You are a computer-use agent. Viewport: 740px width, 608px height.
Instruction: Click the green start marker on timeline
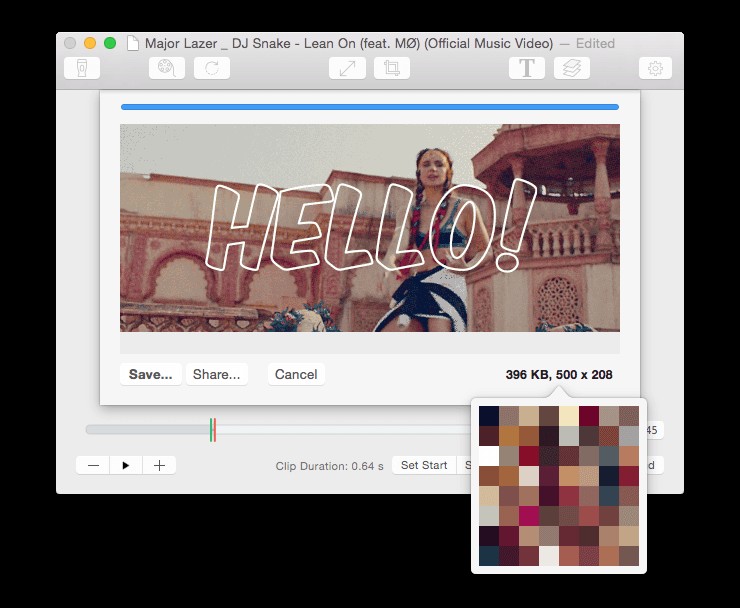coord(211,430)
